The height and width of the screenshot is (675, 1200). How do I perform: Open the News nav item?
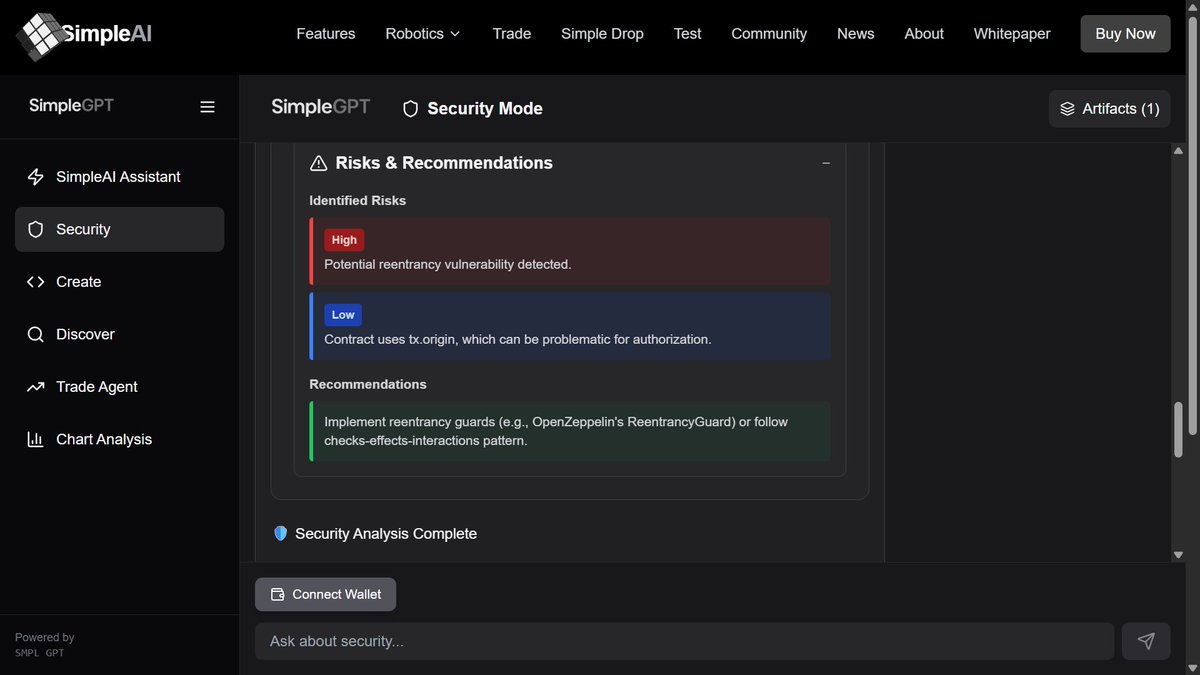(856, 34)
